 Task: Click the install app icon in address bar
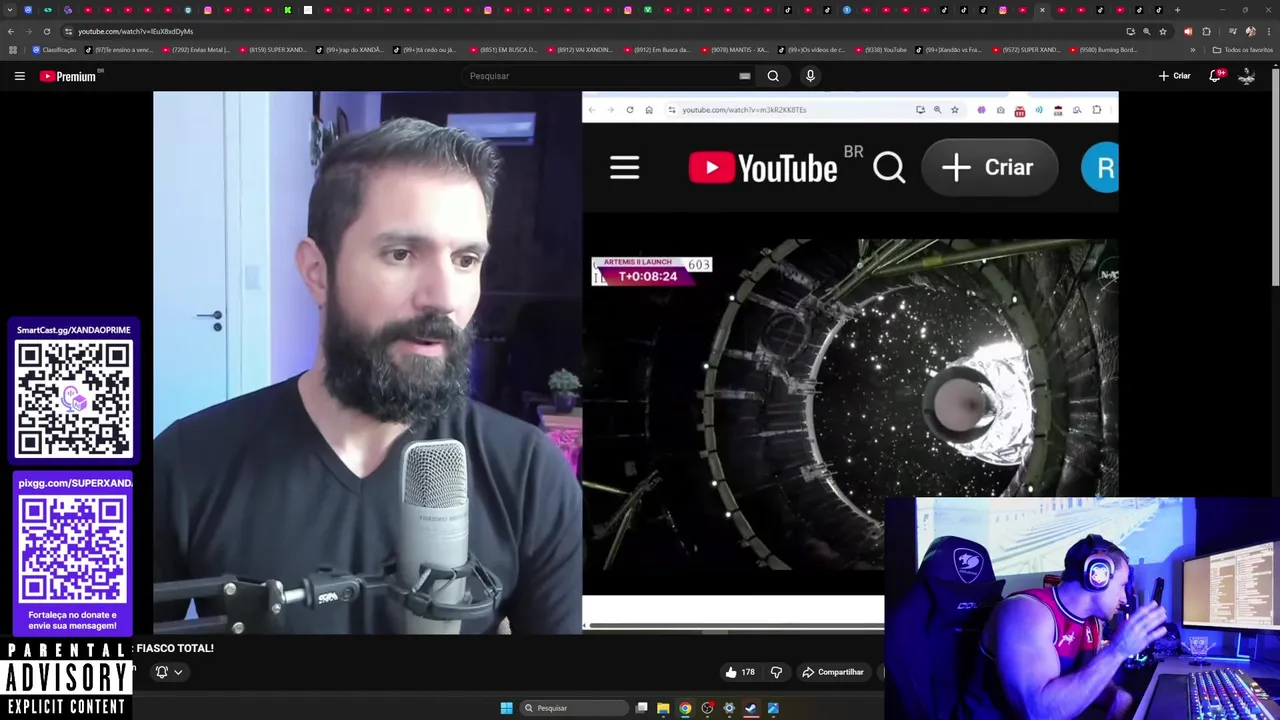pyautogui.click(x=1130, y=31)
